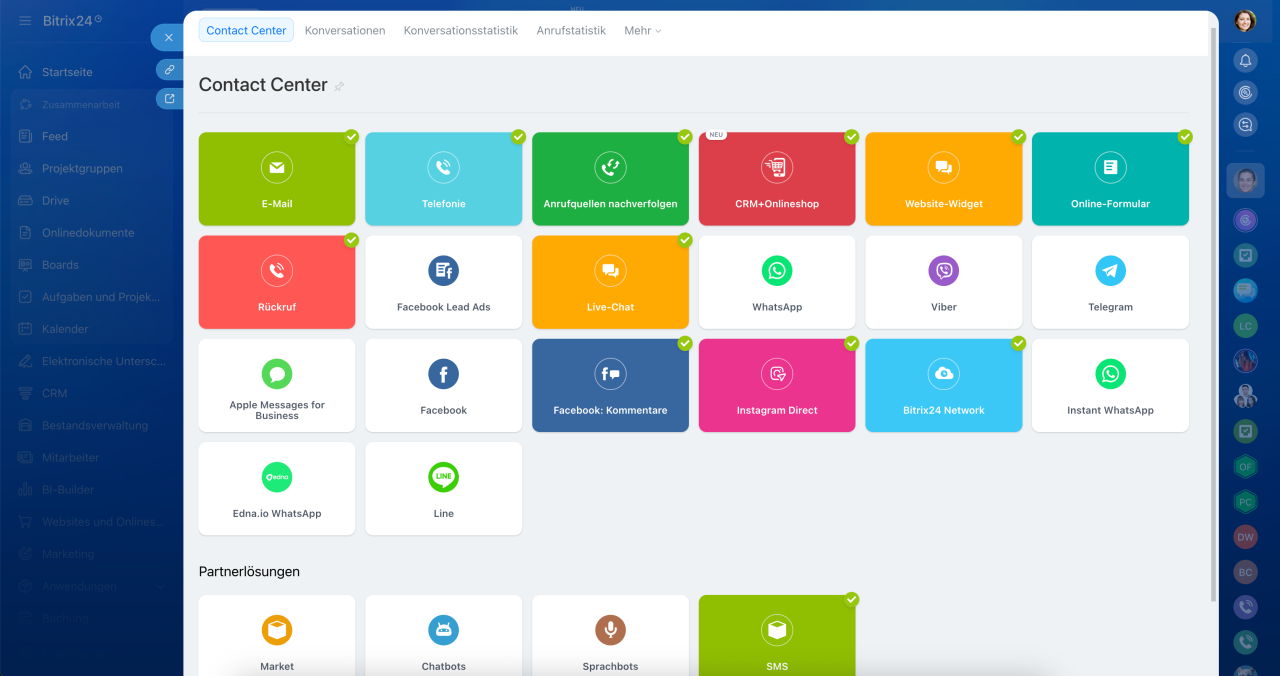This screenshot has width=1280, height=676.
Task: Click the DW avatar in right panel
Action: pos(1245,537)
